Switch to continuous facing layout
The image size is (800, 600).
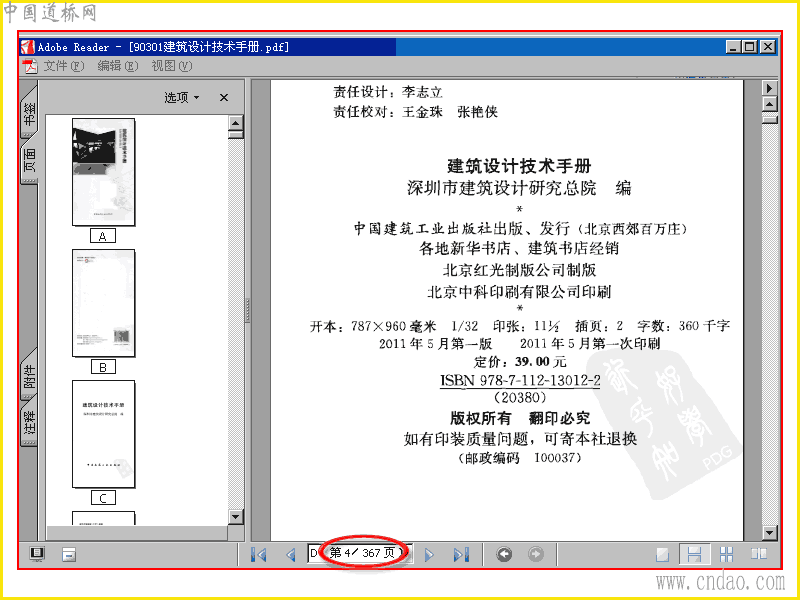click(x=726, y=554)
